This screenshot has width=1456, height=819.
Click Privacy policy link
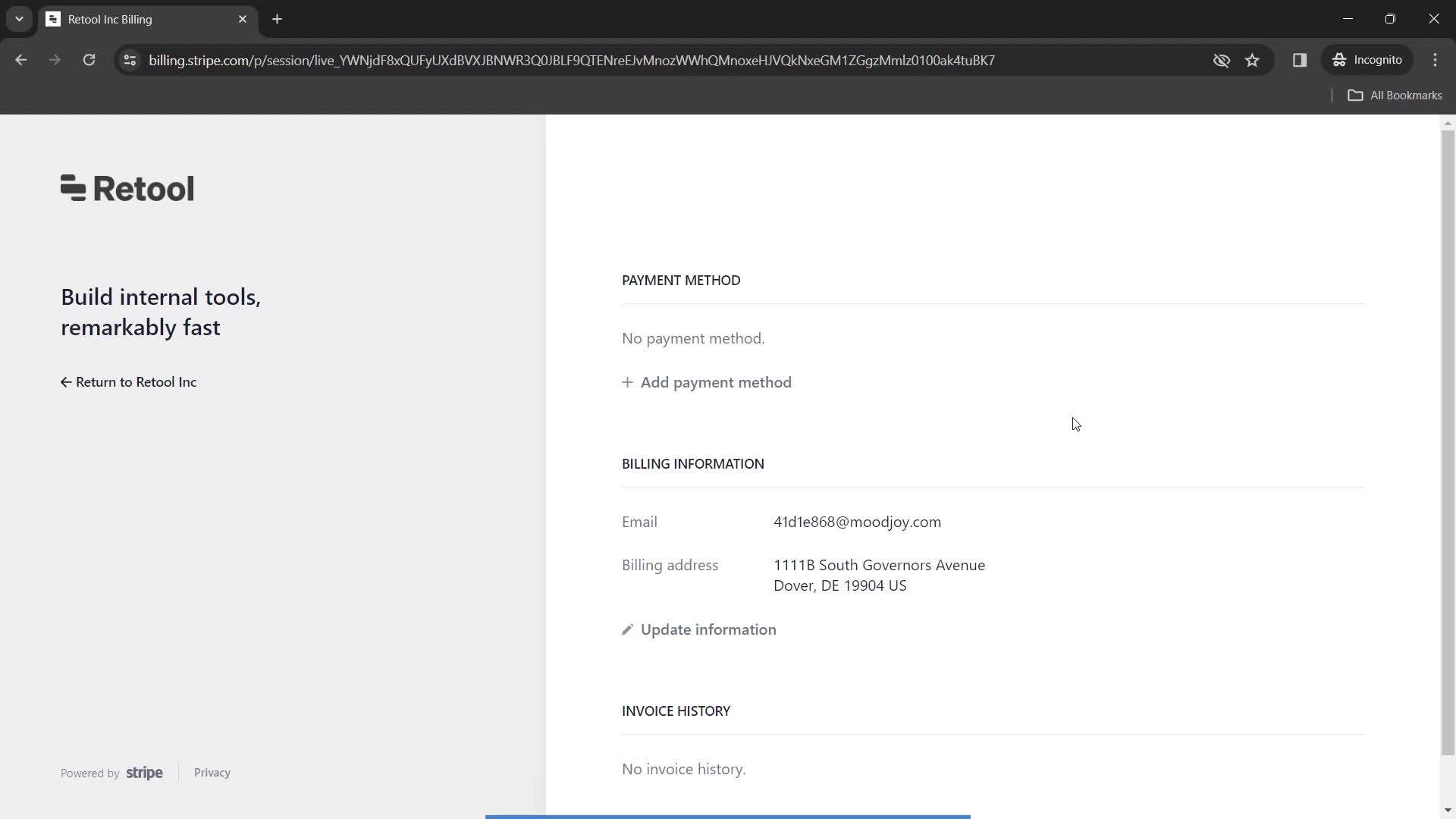213,773
